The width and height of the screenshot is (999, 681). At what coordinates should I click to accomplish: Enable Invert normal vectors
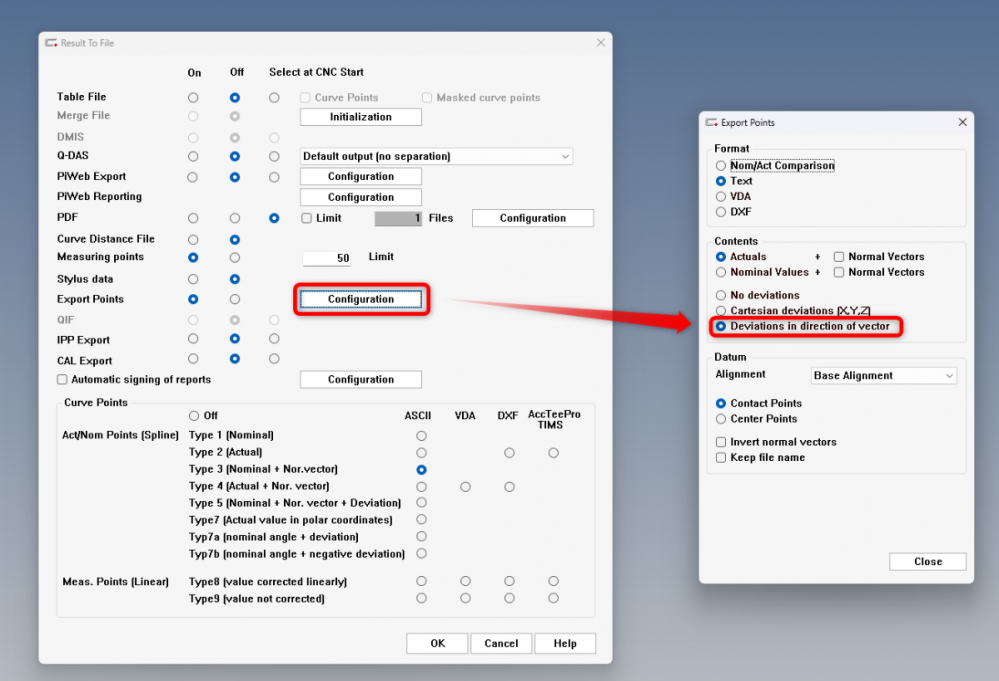(721, 441)
